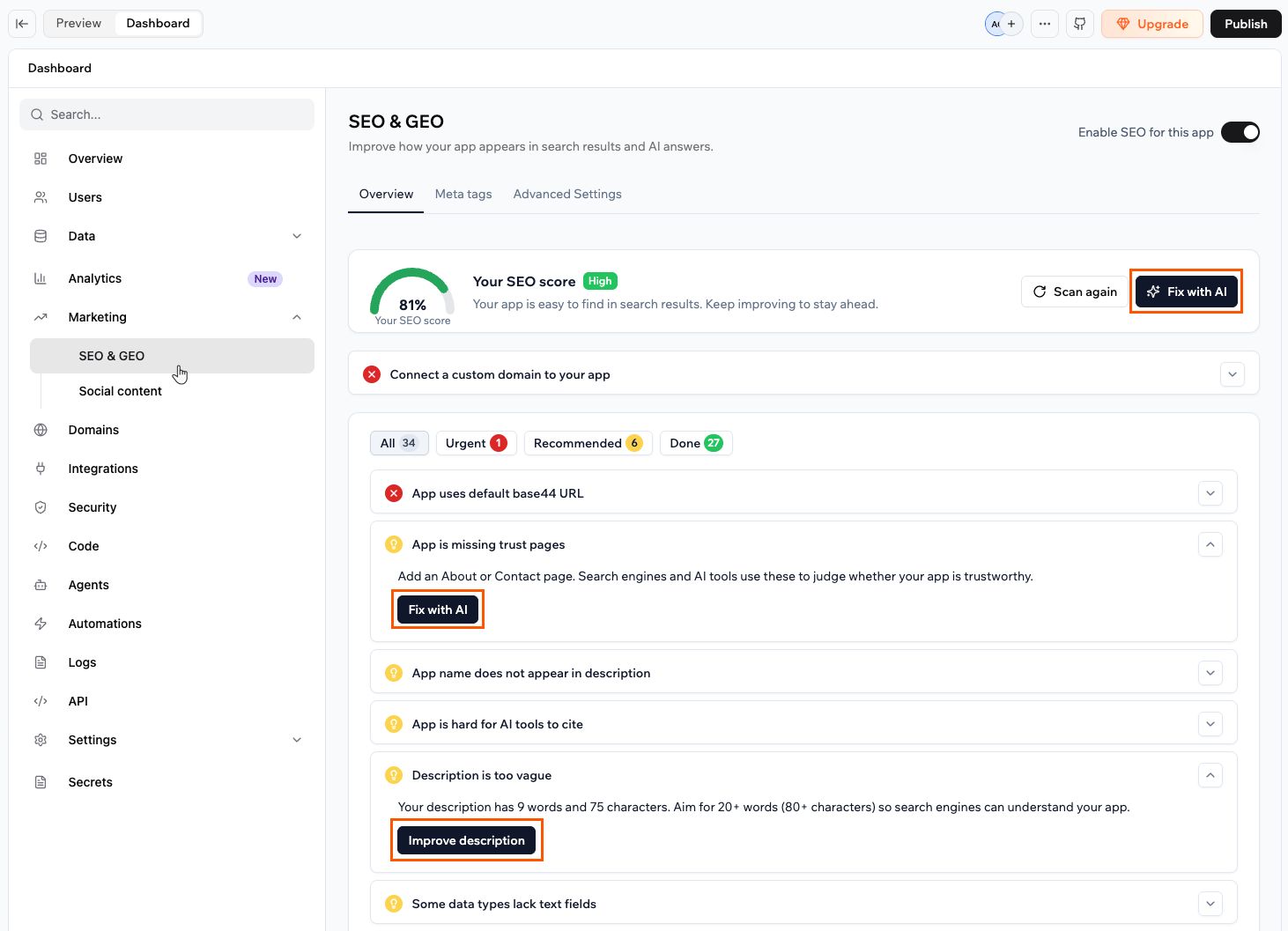The width and height of the screenshot is (1288, 931).
Task: Select SEO & GEO in sidebar
Action: (x=172, y=356)
